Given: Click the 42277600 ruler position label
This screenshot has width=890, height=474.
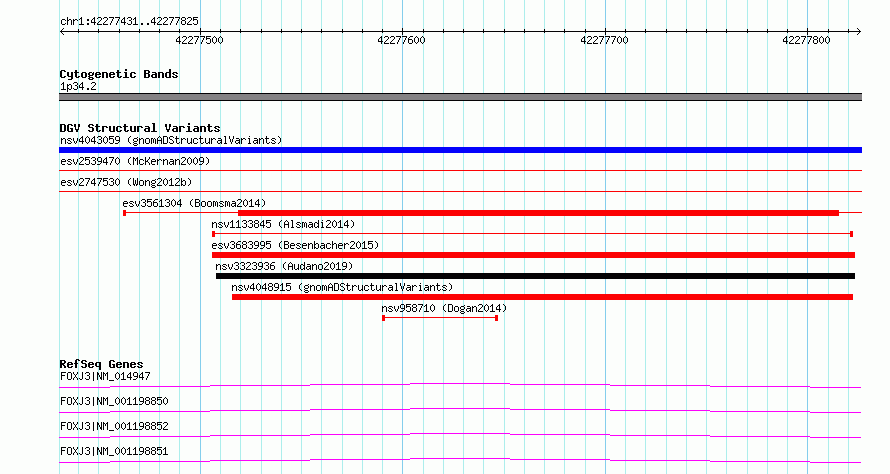Looking at the screenshot, I should click(x=401, y=40).
